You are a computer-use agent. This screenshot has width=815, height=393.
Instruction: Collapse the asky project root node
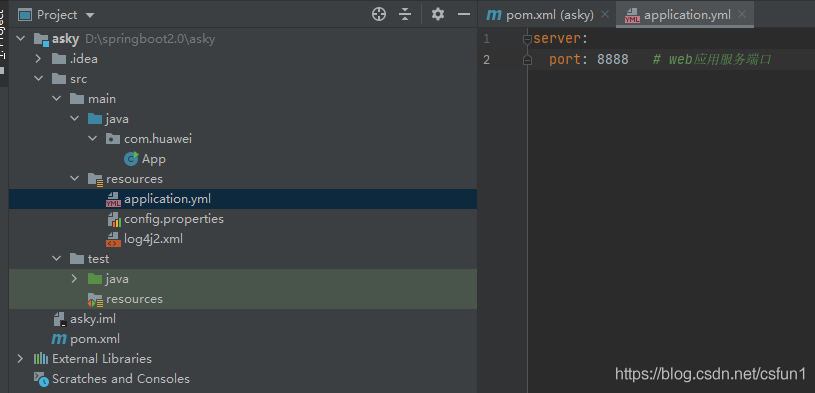coord(21,38)
